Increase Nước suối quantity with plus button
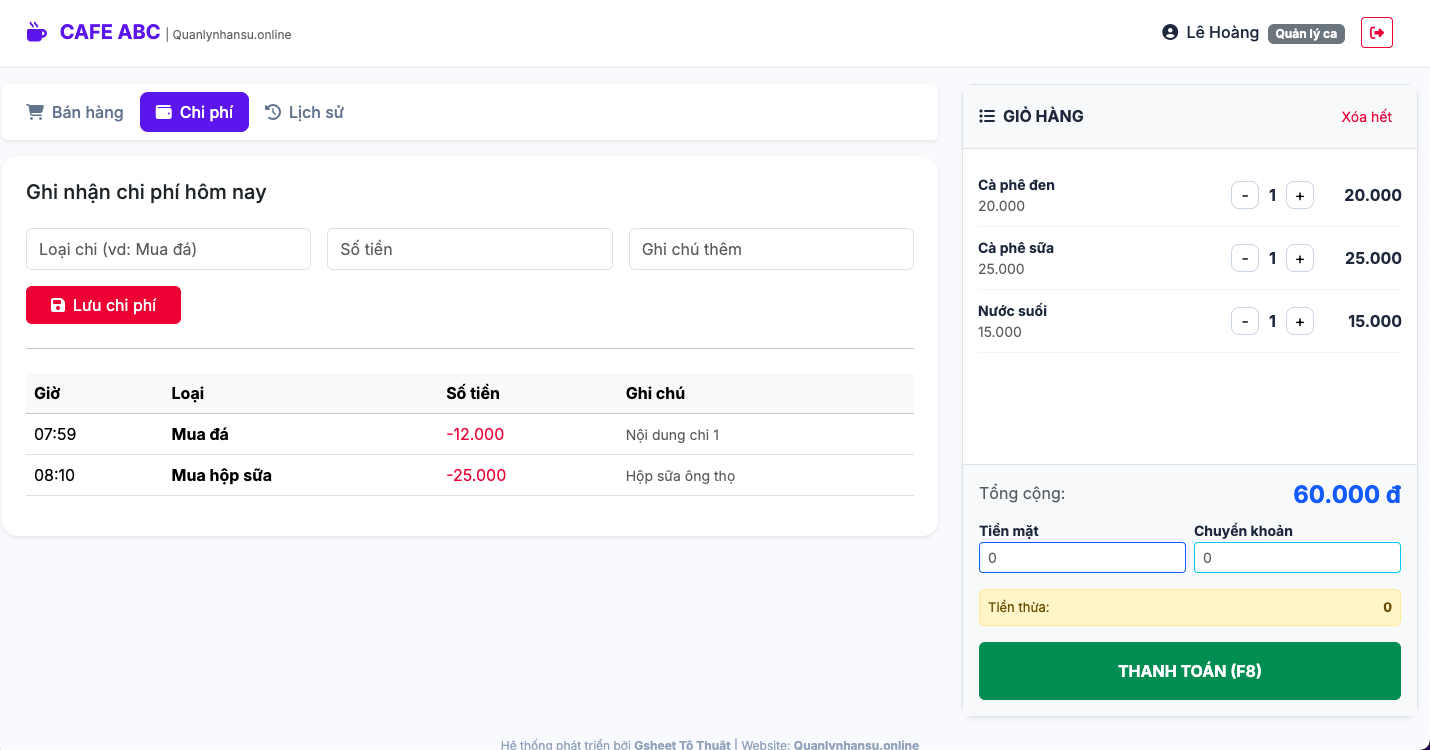 pyautogui.click(x=1300, y=321)
